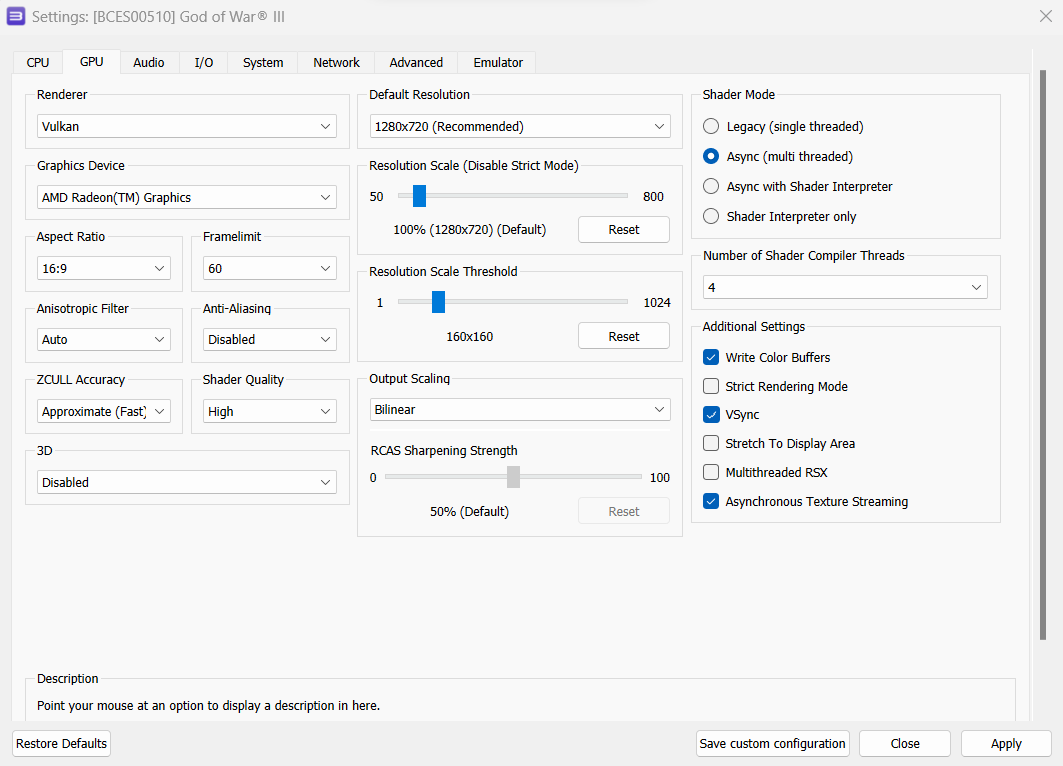
Task: Open the System settings tab
Action: (263, 62)
